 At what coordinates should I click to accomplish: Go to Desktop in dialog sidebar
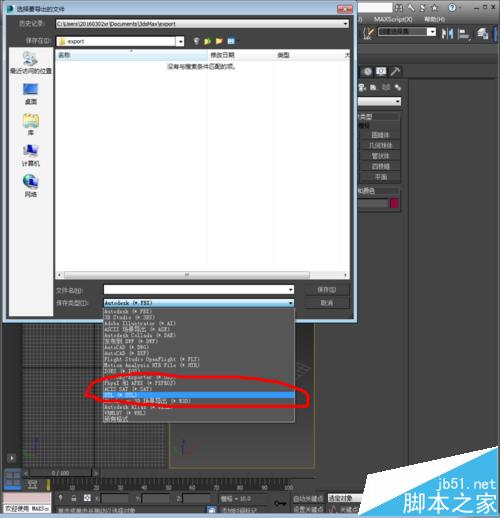31,94
